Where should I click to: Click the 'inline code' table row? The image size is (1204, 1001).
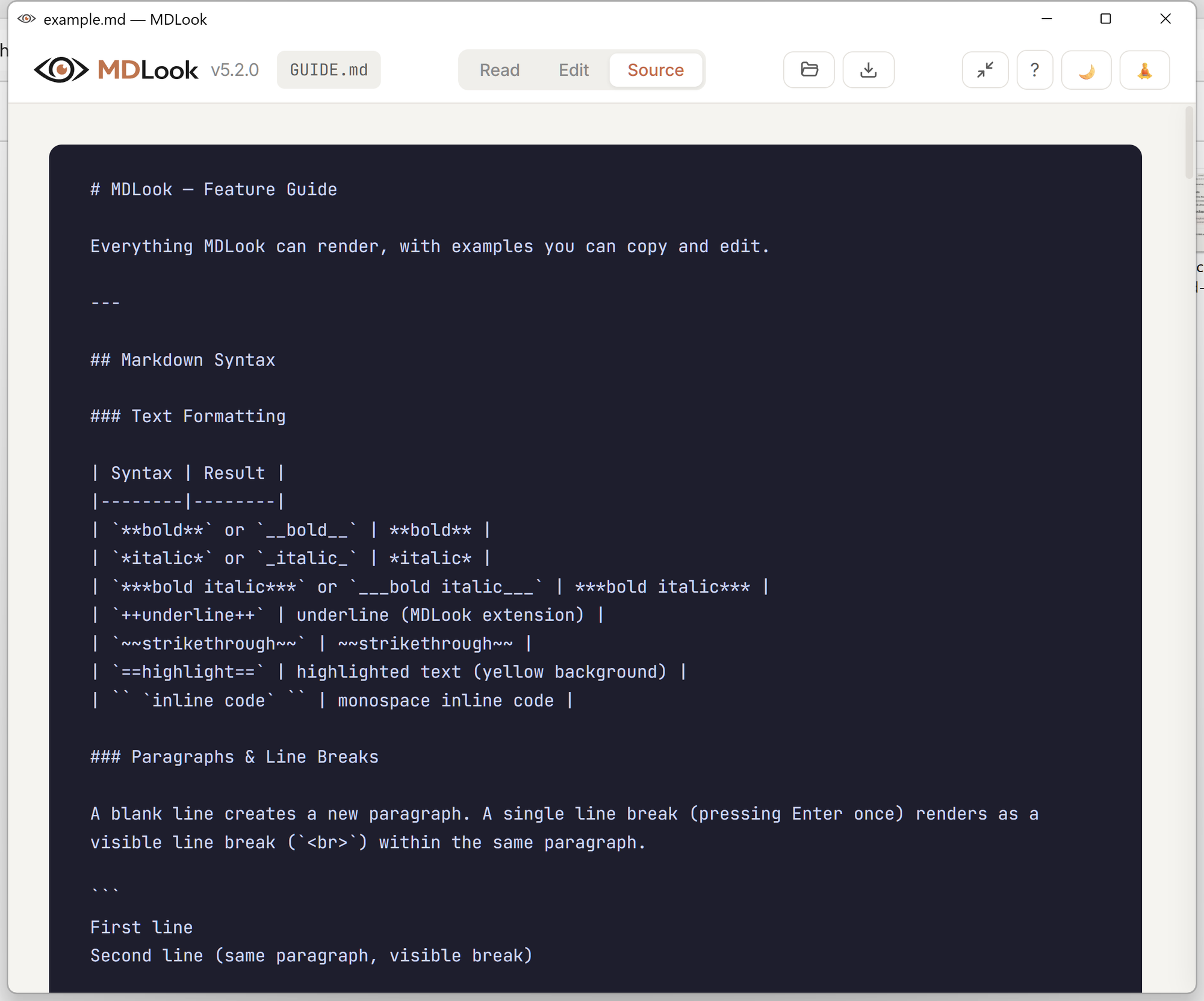[332, 701]
